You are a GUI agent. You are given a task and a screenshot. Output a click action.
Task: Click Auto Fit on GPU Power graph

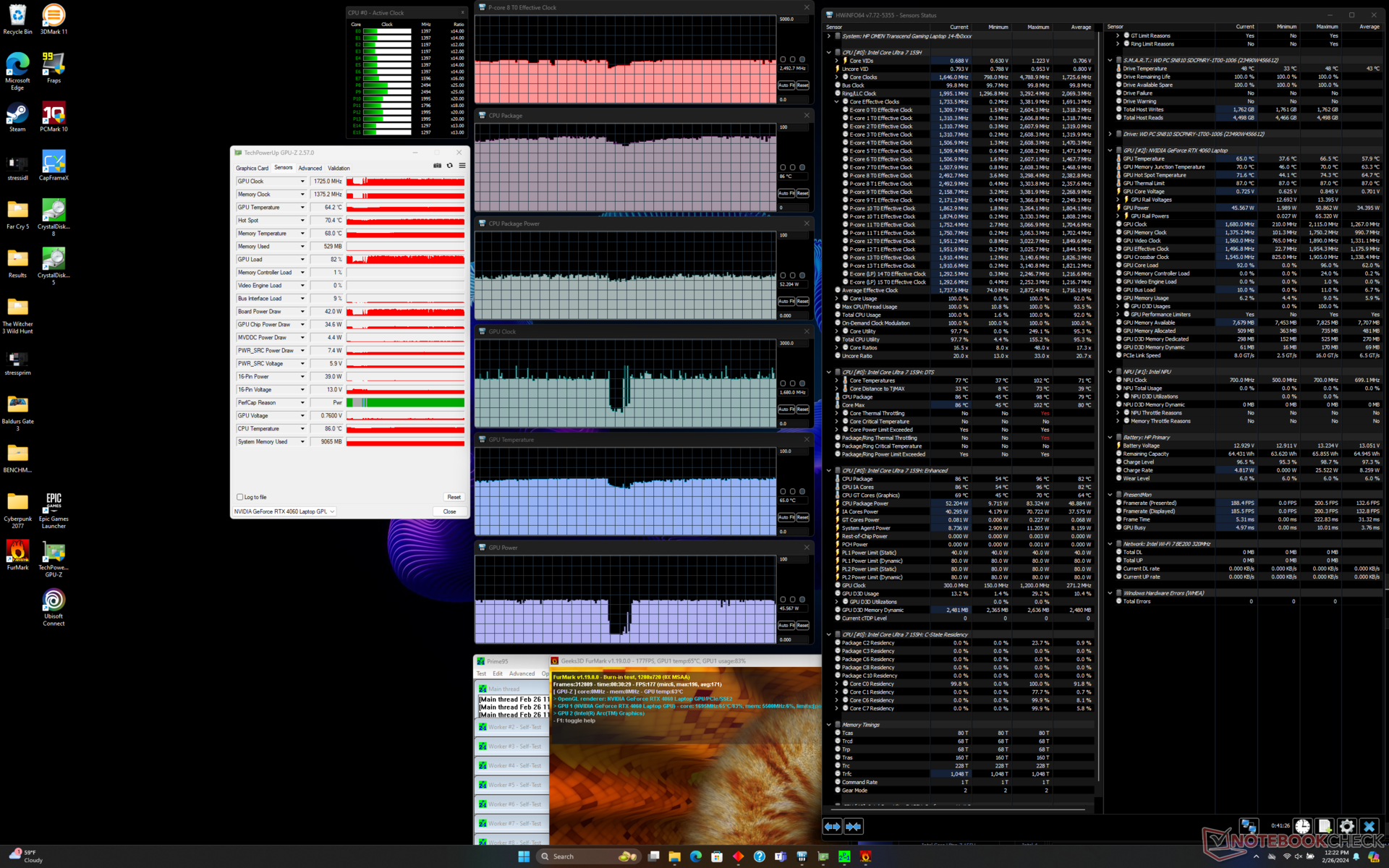coord(785,626)
